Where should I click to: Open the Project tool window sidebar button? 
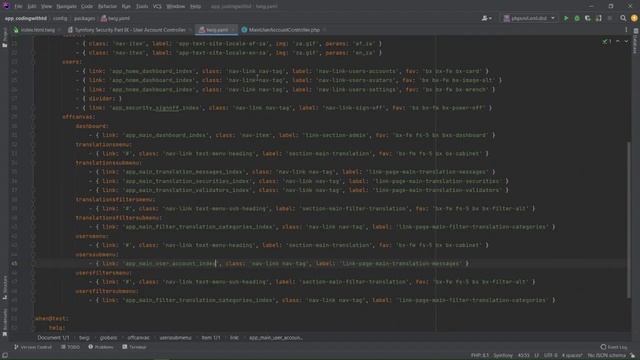point(4,38)
